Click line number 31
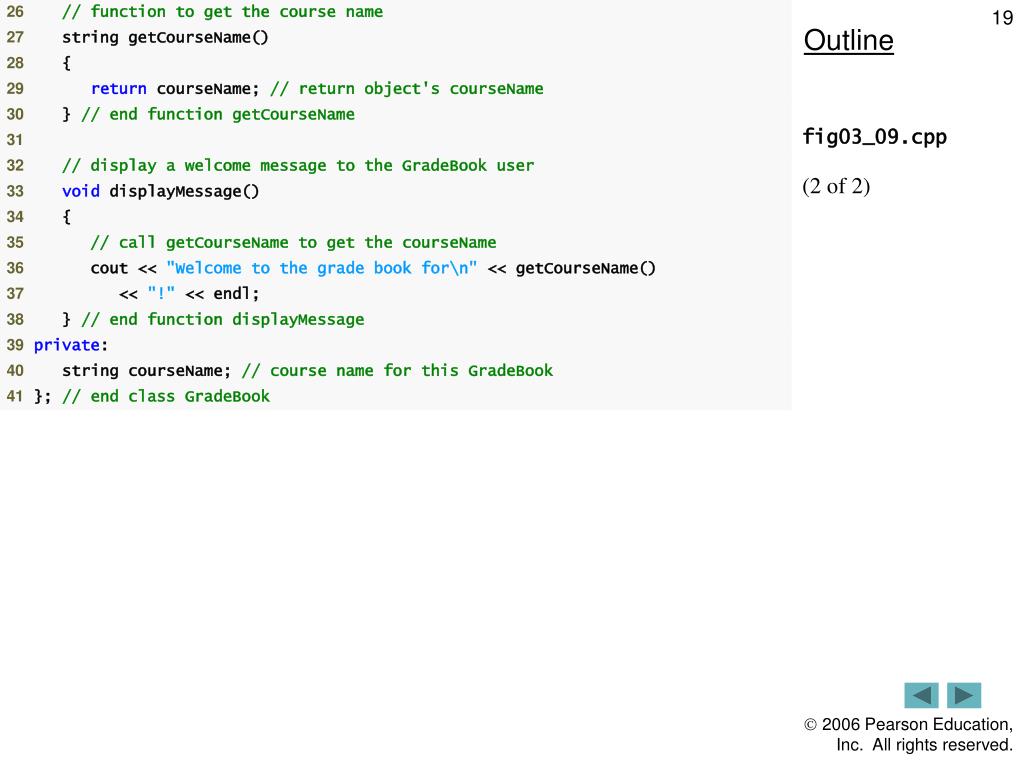 [15, 140]
